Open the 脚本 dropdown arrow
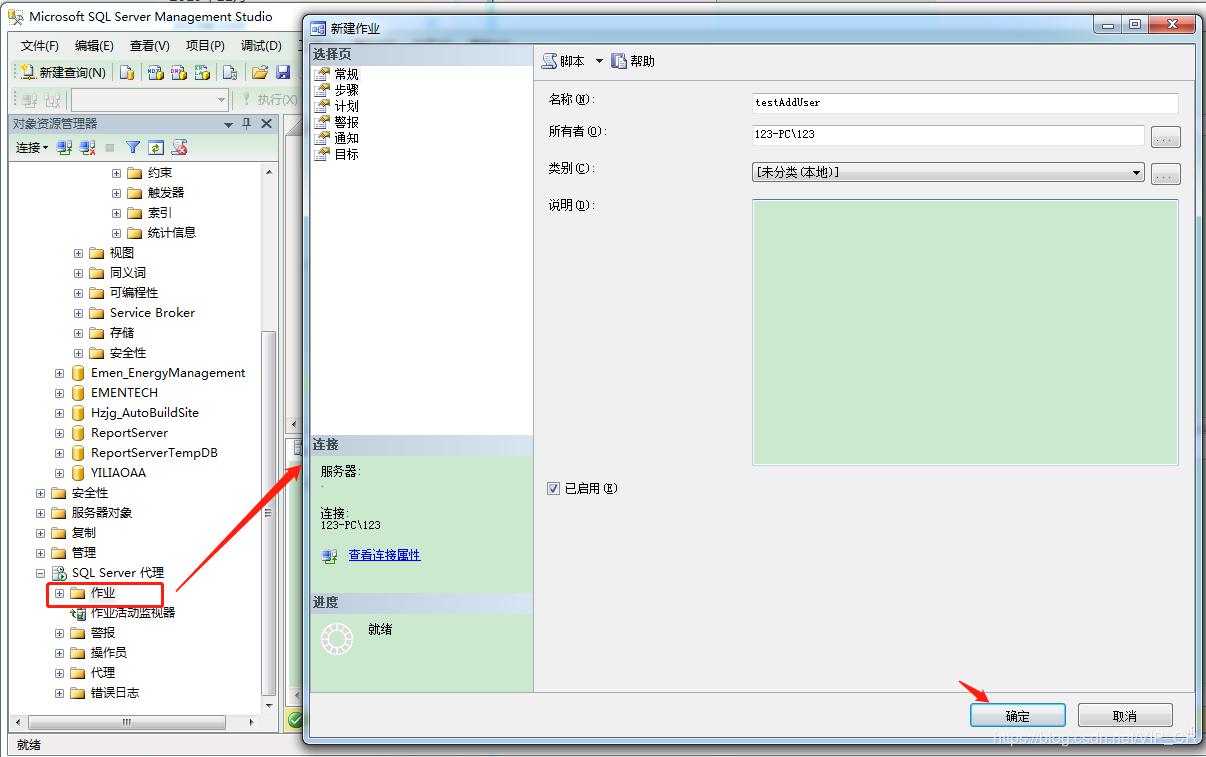This screenshot has height=757, width=1206. (x=598, y=61)
